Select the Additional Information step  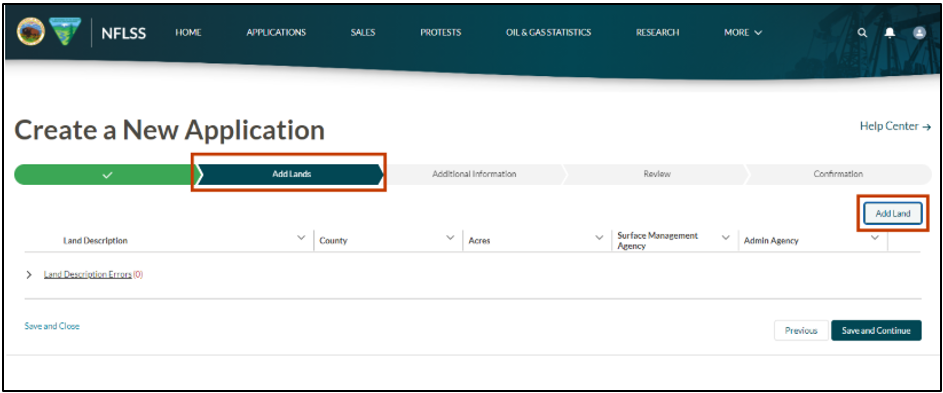click(x=474, y=174)
